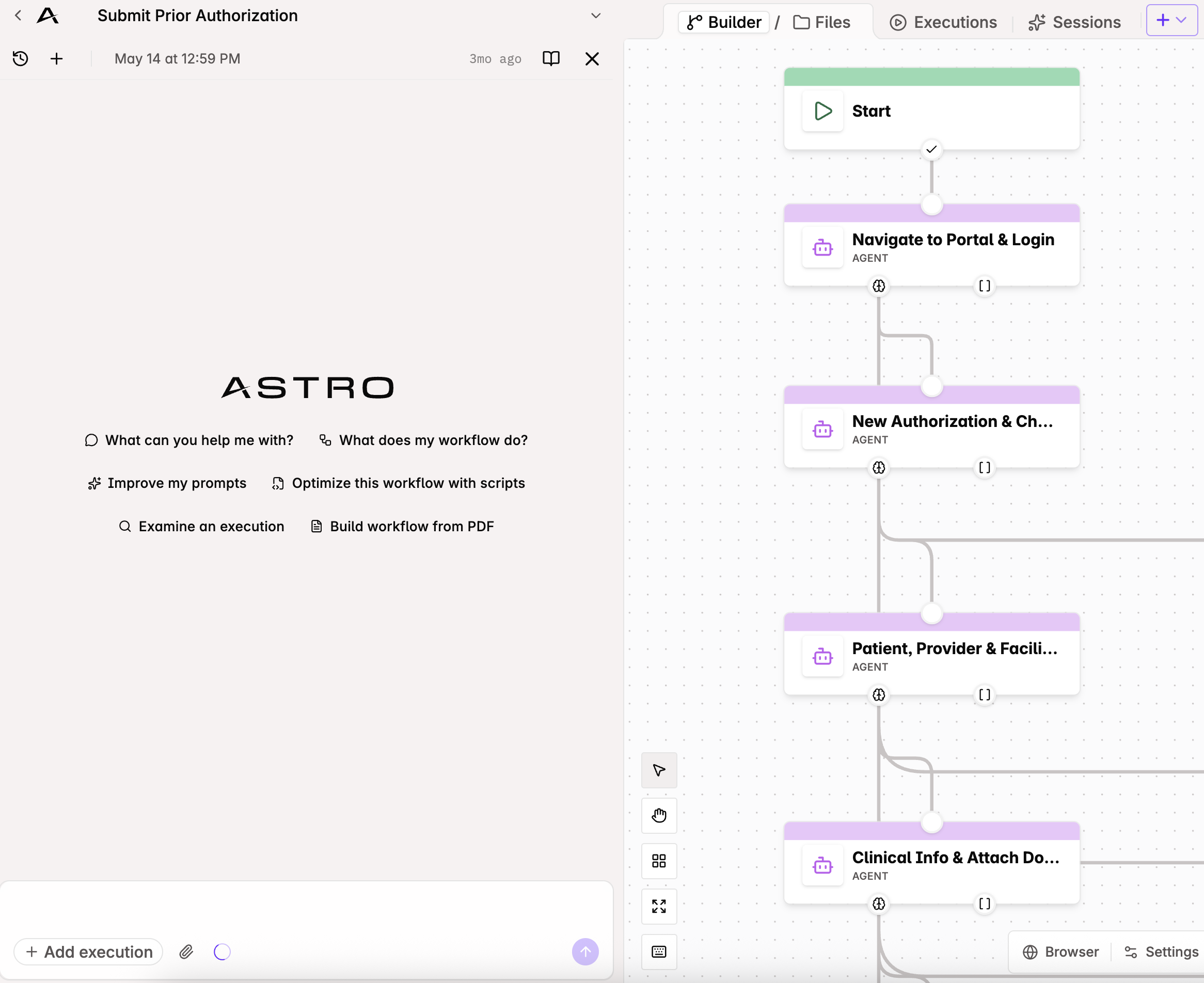Click the Astro logo in the header
Image resolution: width=1204 pixels, height=983 pixels.
(47, 16)
